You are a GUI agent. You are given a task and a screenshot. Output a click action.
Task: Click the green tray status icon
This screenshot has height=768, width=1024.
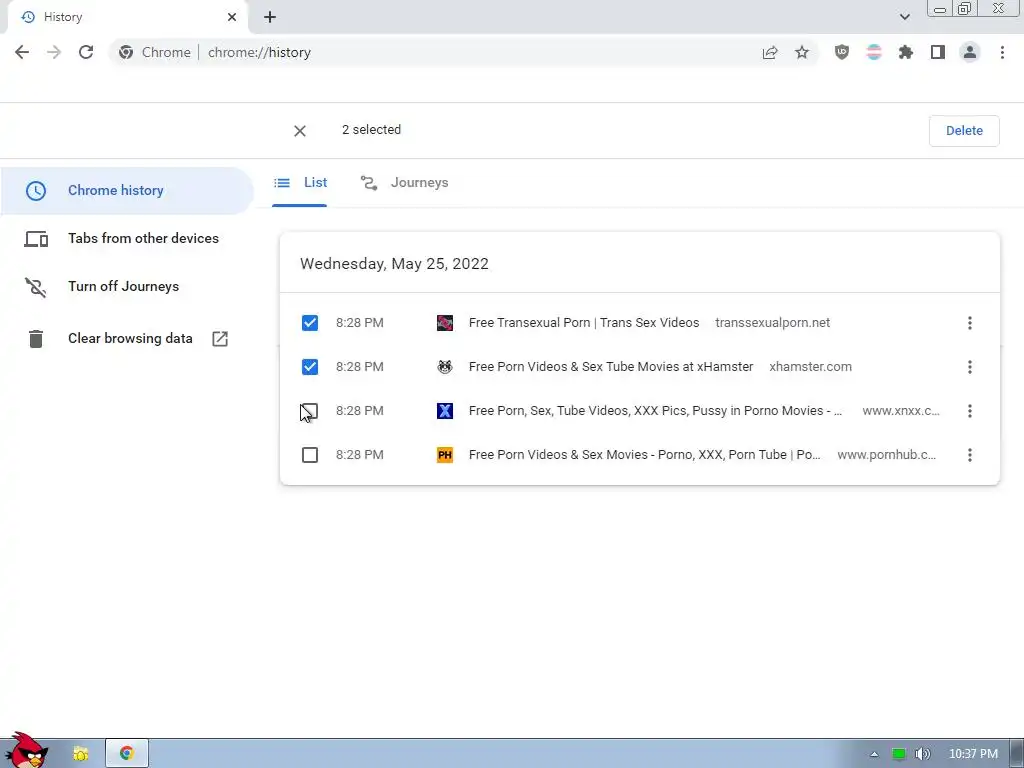899,754
